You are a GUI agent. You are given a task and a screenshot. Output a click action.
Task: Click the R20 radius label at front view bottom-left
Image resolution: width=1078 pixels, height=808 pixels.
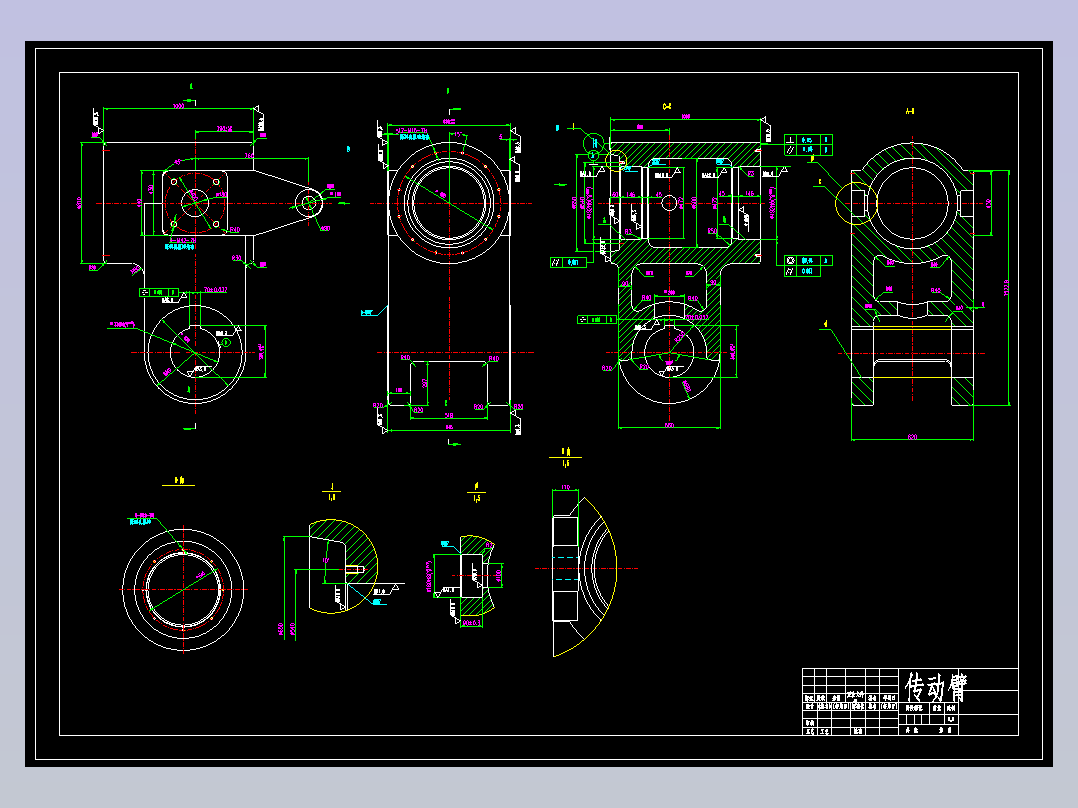[377, 406]
